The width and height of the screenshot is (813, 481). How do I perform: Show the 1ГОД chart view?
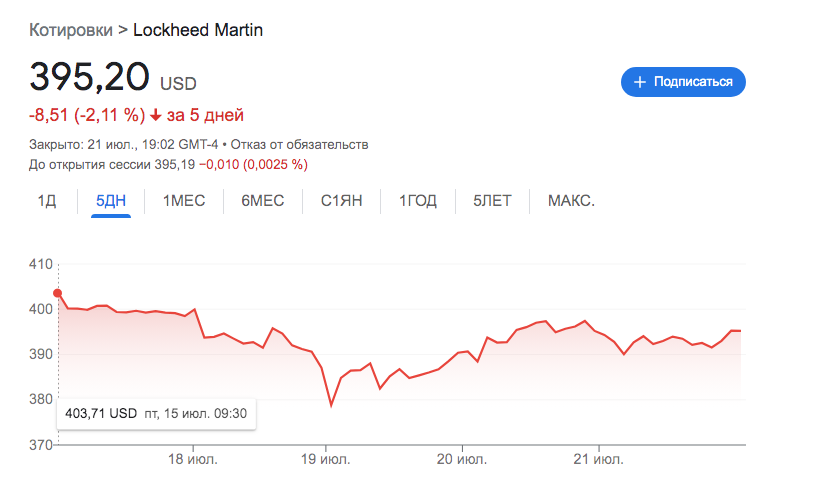(418, 201)
